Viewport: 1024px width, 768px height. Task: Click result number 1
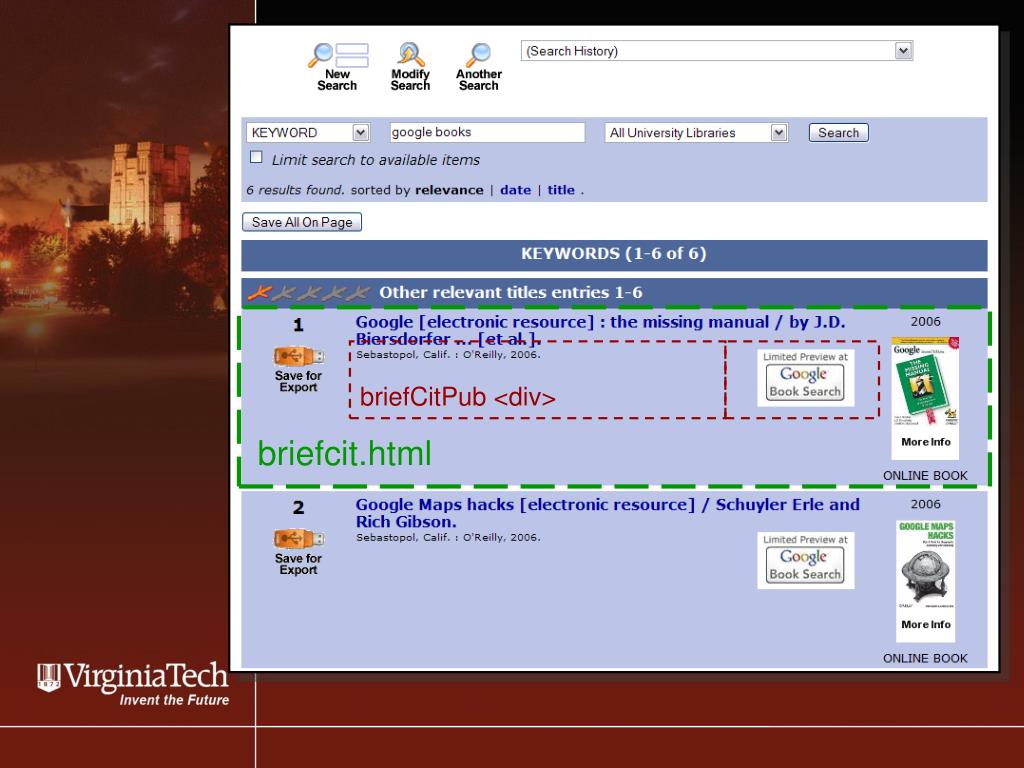click(x=298, y=325)
